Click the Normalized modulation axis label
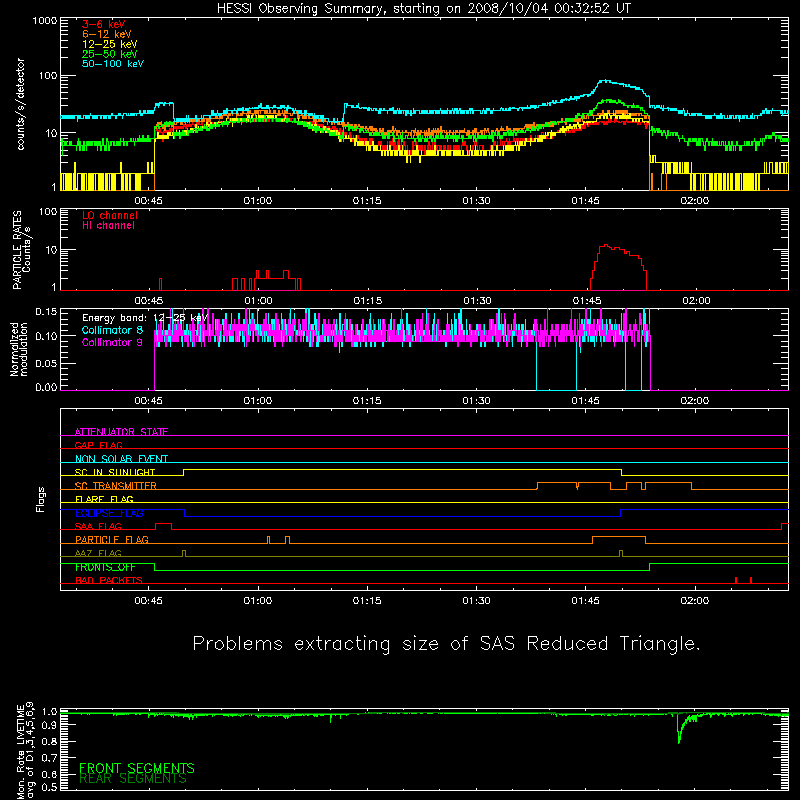Viewport: 800px width, 800px height. point(19,349)
